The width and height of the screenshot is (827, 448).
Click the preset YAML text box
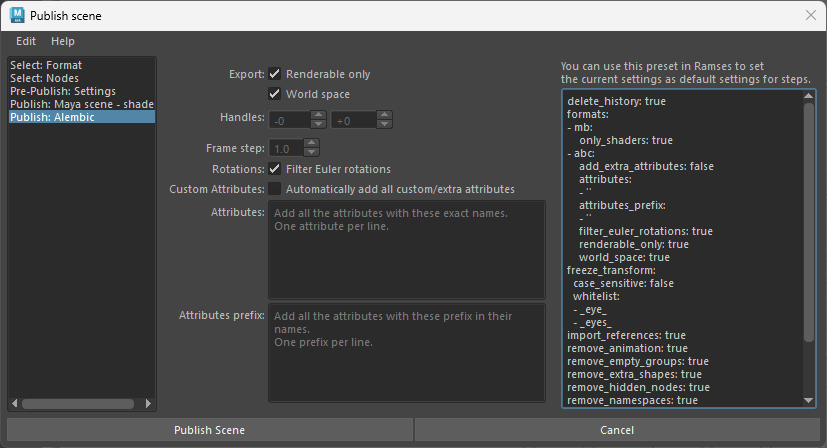(x=682, y=248)
